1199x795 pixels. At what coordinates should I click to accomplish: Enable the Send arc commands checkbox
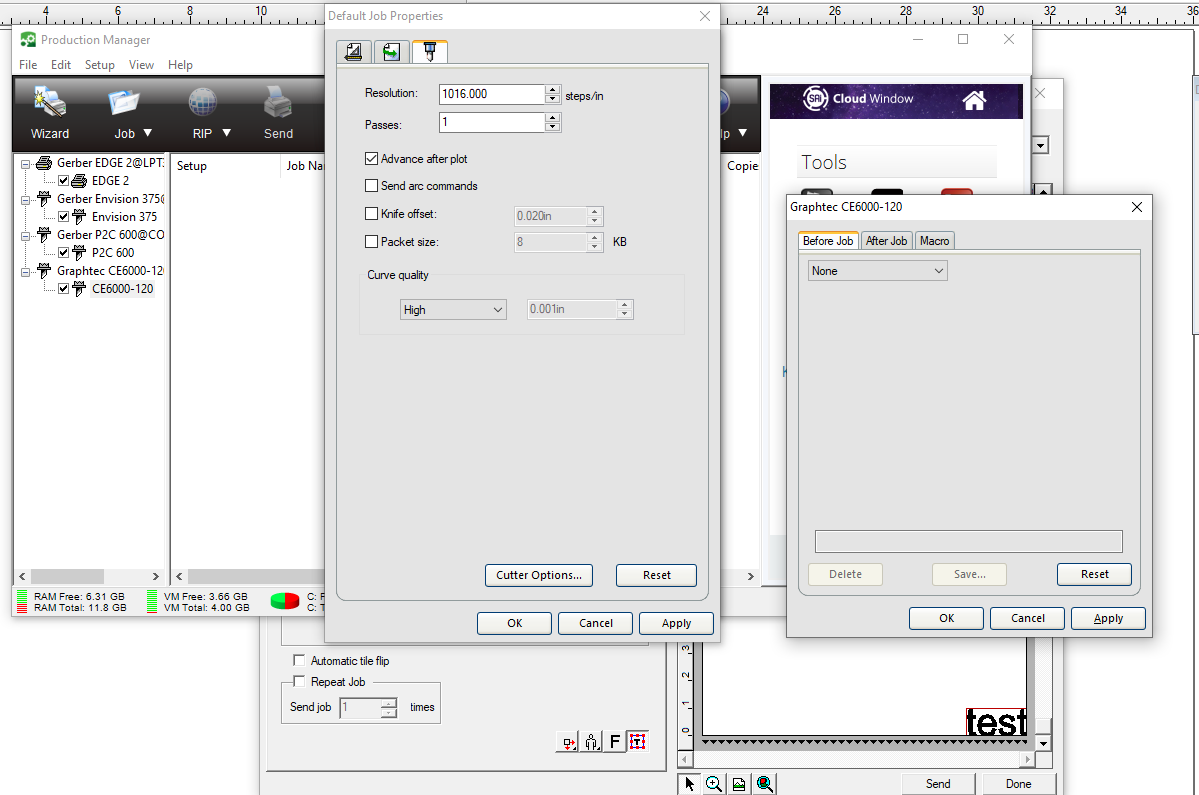[x=372, y=186]
